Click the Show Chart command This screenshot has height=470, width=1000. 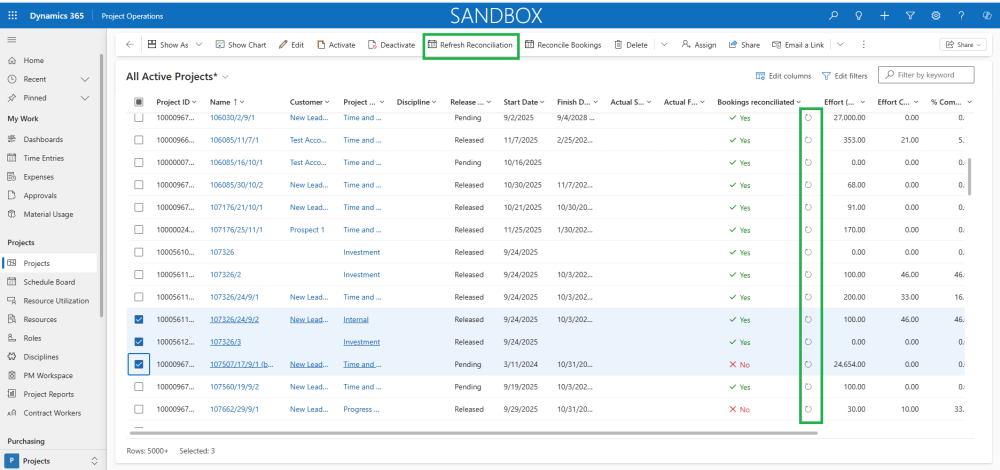[240, 45]
